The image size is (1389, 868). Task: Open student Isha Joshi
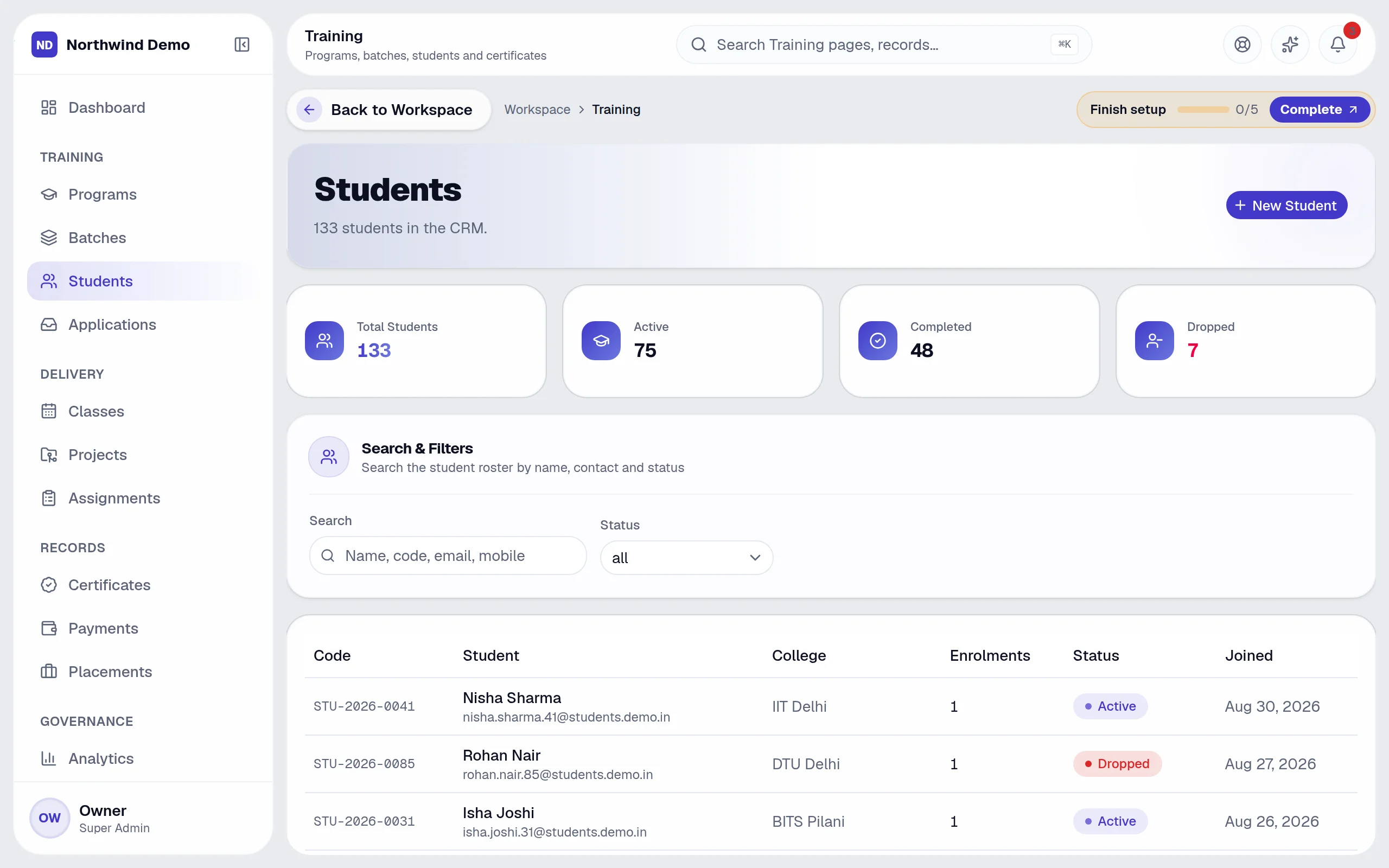[498, 812]
